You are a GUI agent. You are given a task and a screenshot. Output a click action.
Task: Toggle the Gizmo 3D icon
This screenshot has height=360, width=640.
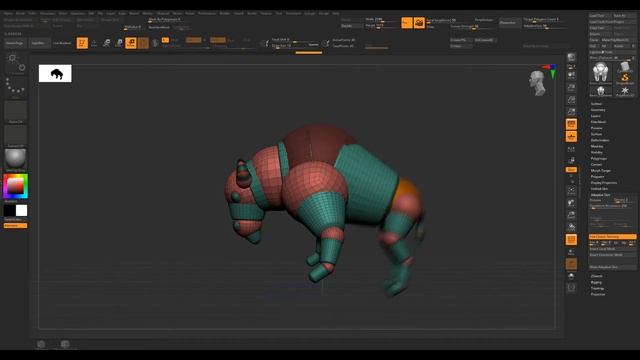click(x=143, y=43)
